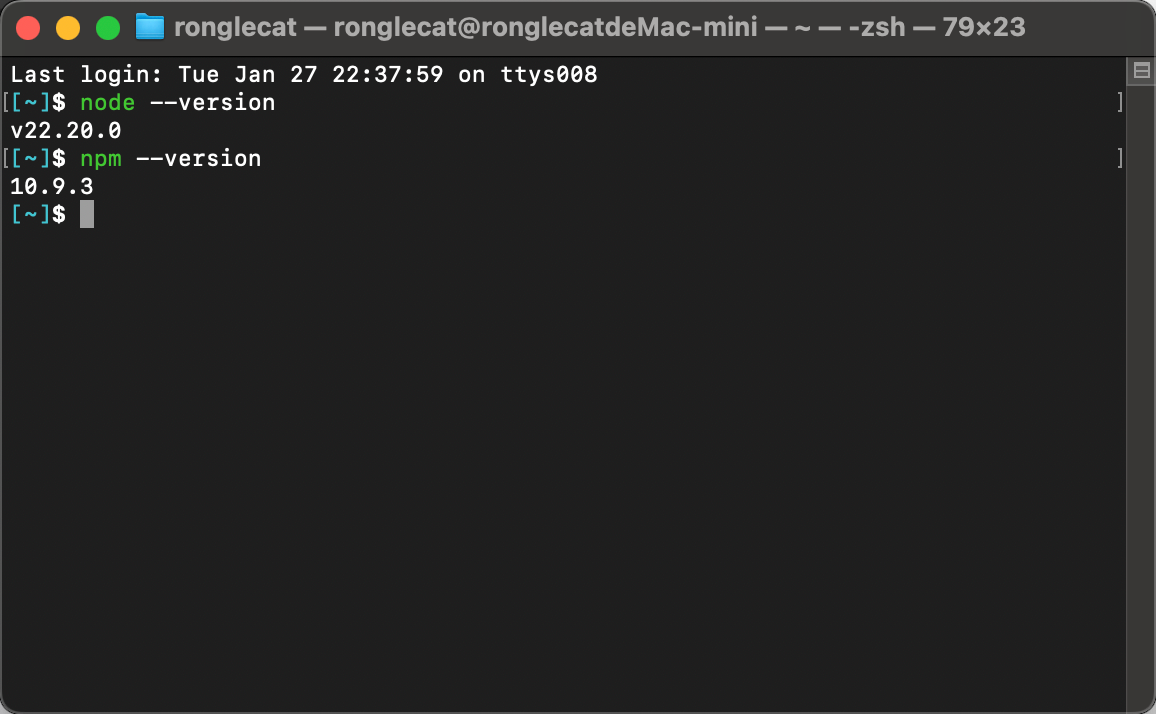Image resolution: width=1156 pixels, height=714 pixels.
Task: Click the left bracket mark before npm prompt
Action: (6, 159)
